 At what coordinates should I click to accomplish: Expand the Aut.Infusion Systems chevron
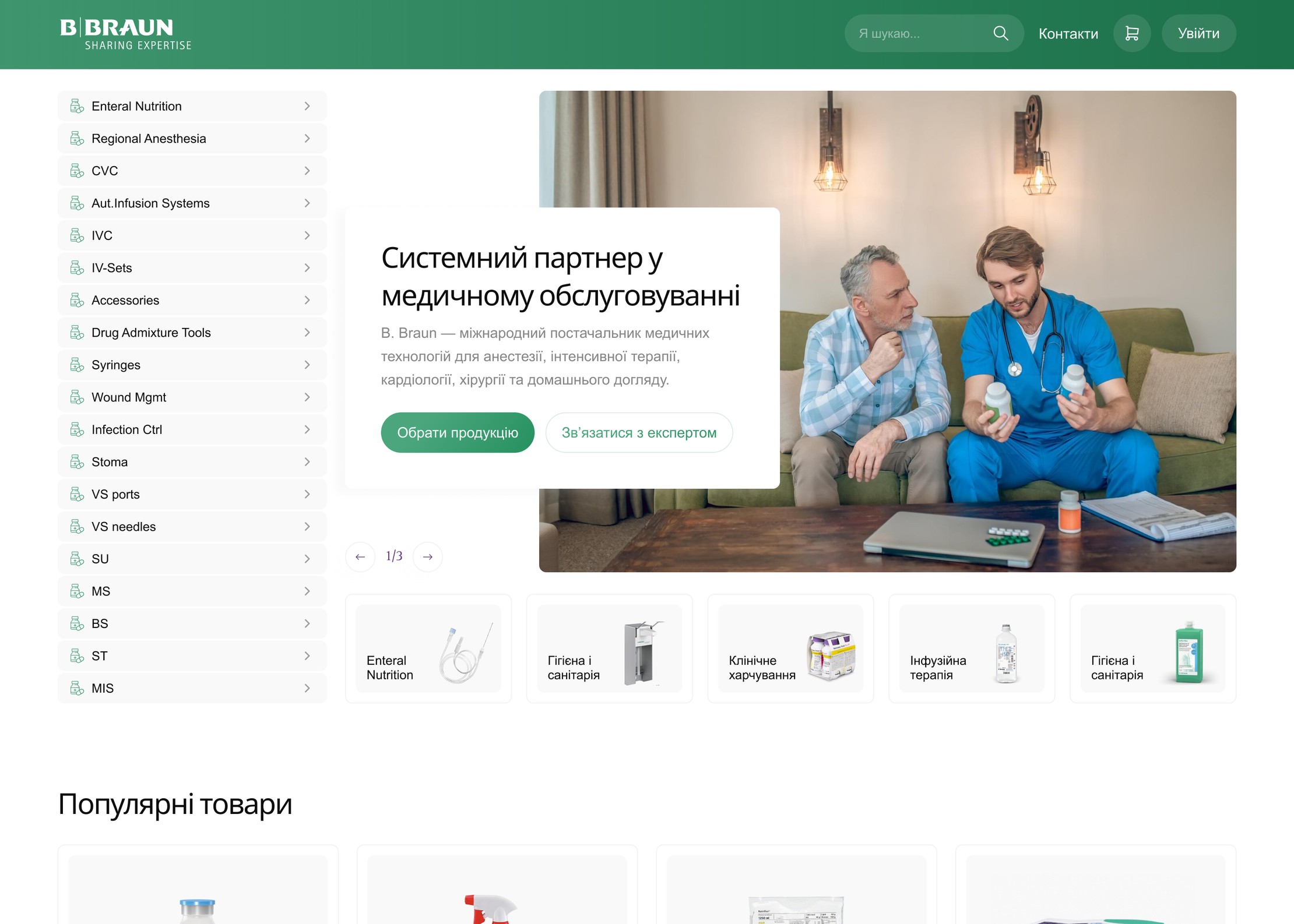click(x=307, y=203)
